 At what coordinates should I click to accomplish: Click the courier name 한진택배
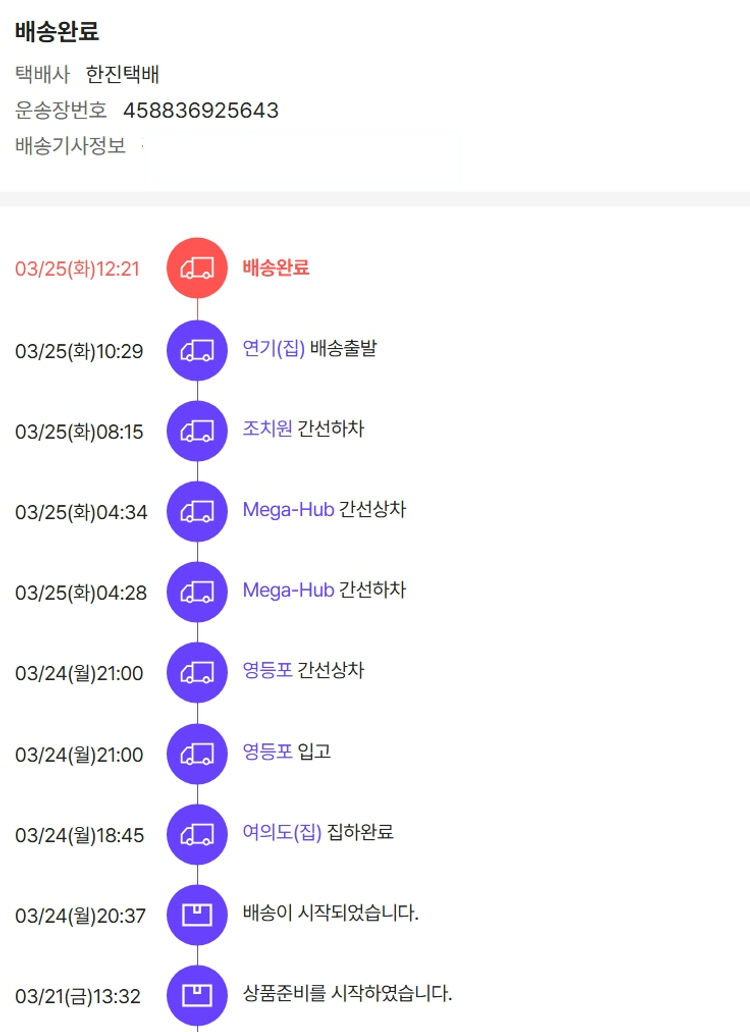(x=123, y=74)
